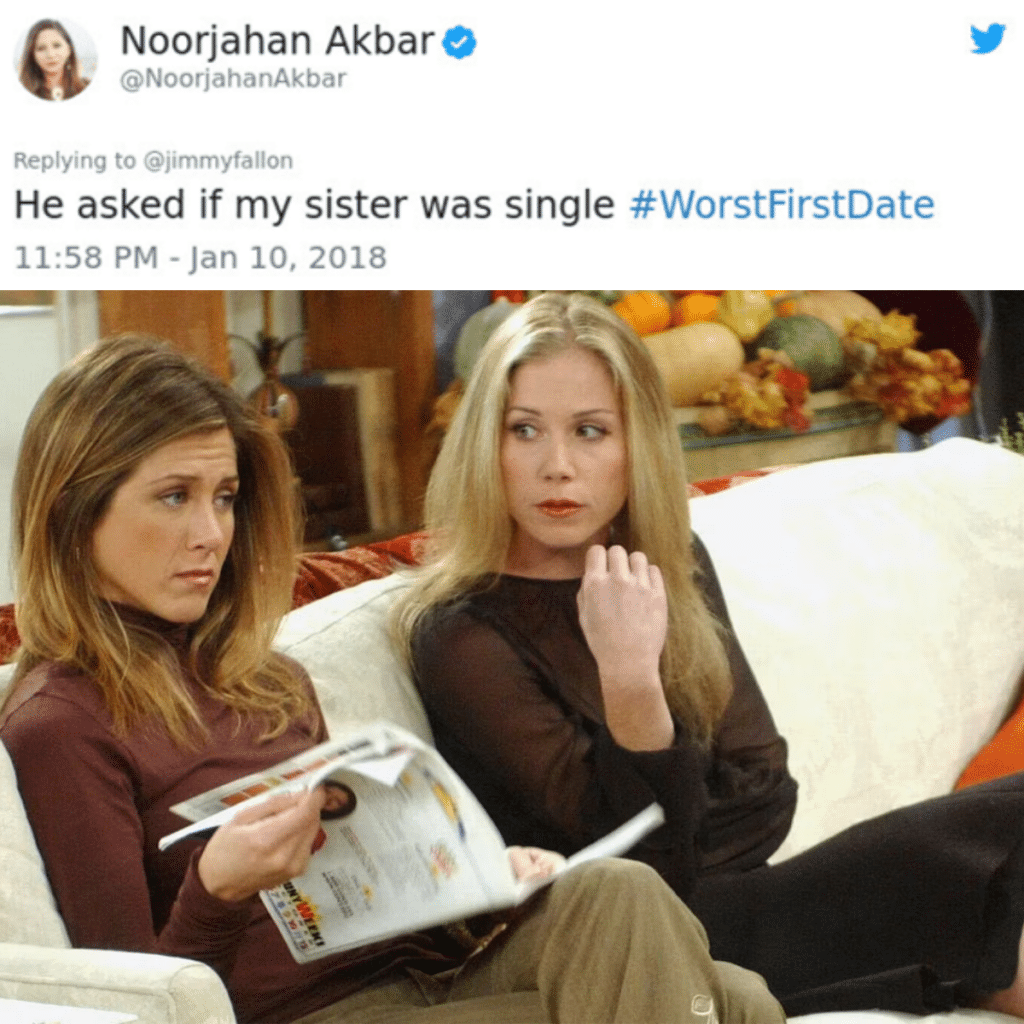
Task: Follow the #WorstFirstDate hashtag
Action: point(782,205)
